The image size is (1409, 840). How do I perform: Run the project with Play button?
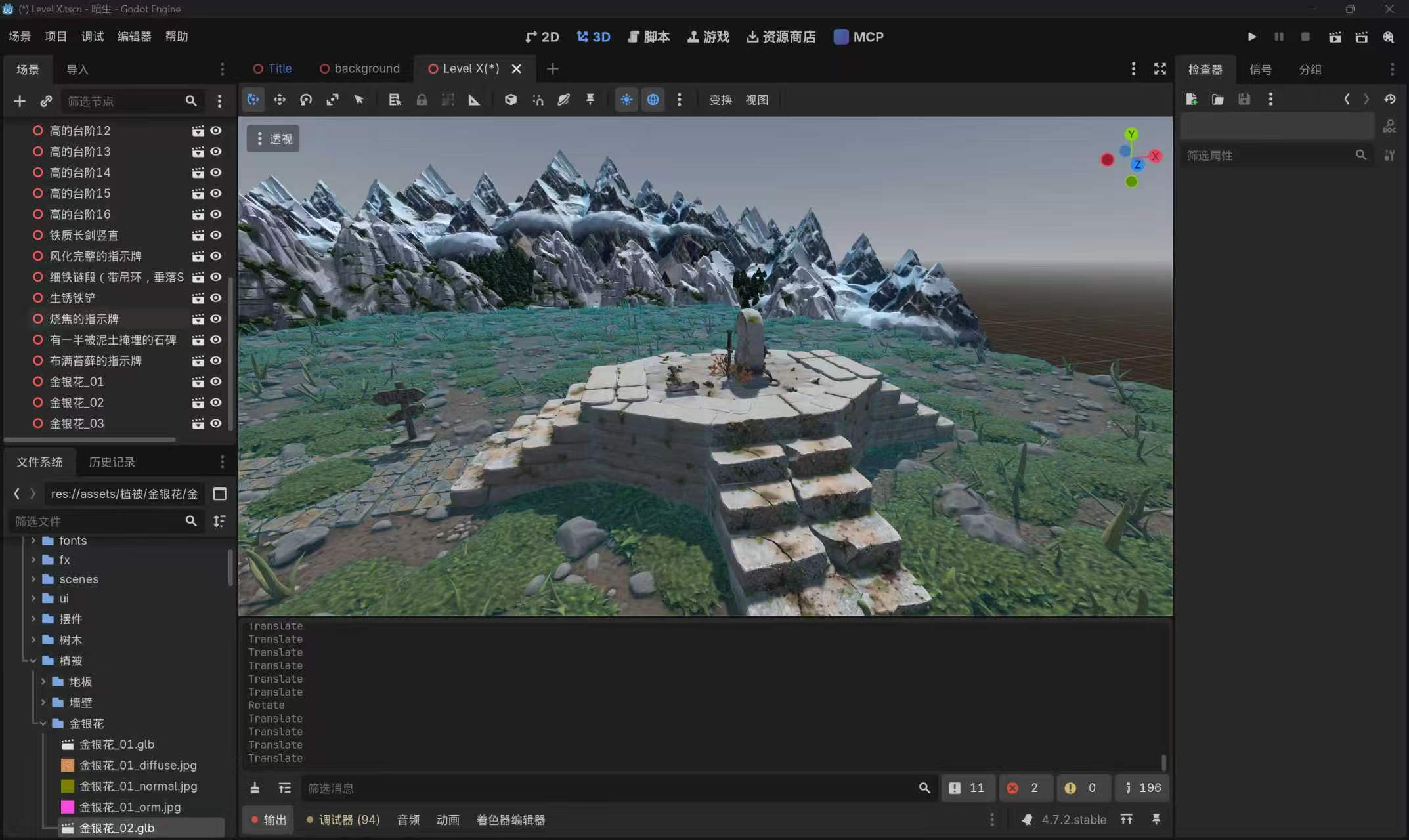[1251, 37]
